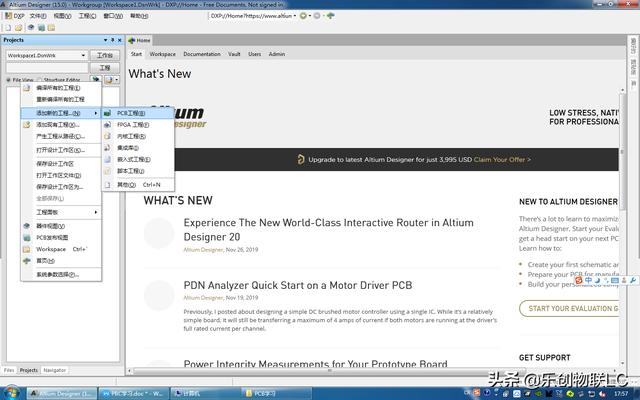Screen dimensions: 640x400
Task: Click PCB发布视图 entry in context menu
Action: (x=61, y=237)
